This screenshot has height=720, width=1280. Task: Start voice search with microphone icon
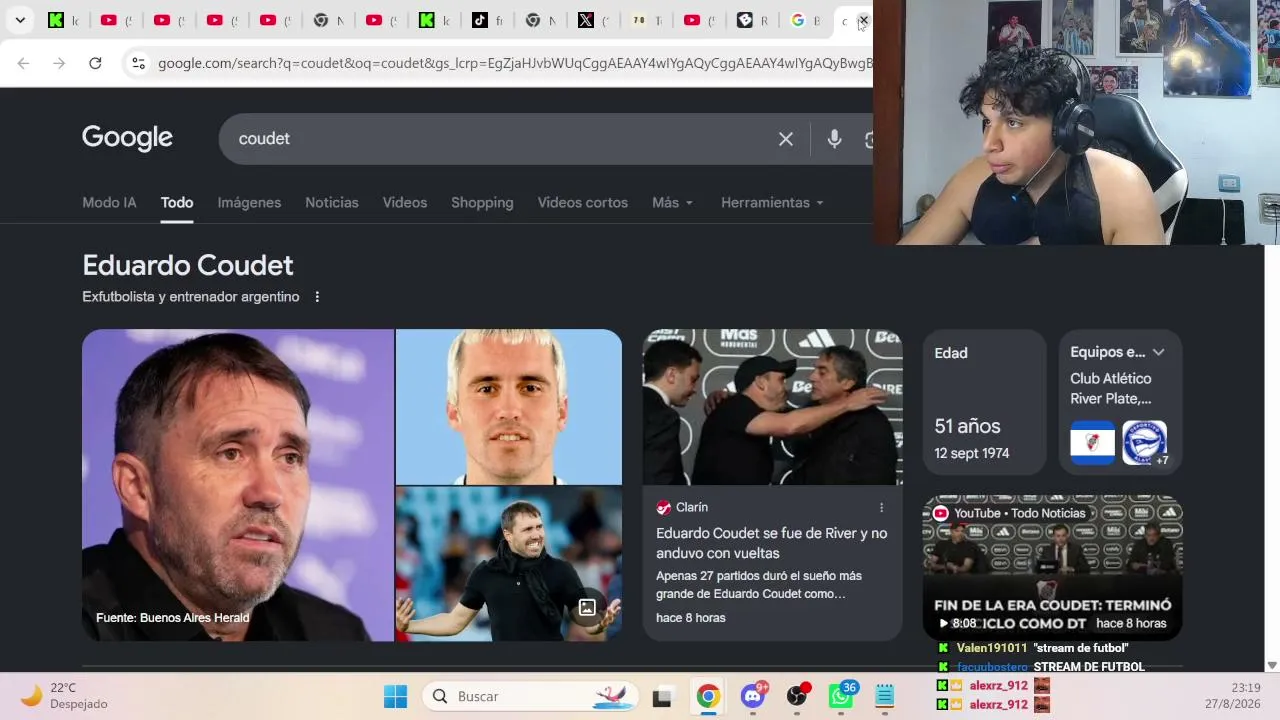tap(834, 139)
